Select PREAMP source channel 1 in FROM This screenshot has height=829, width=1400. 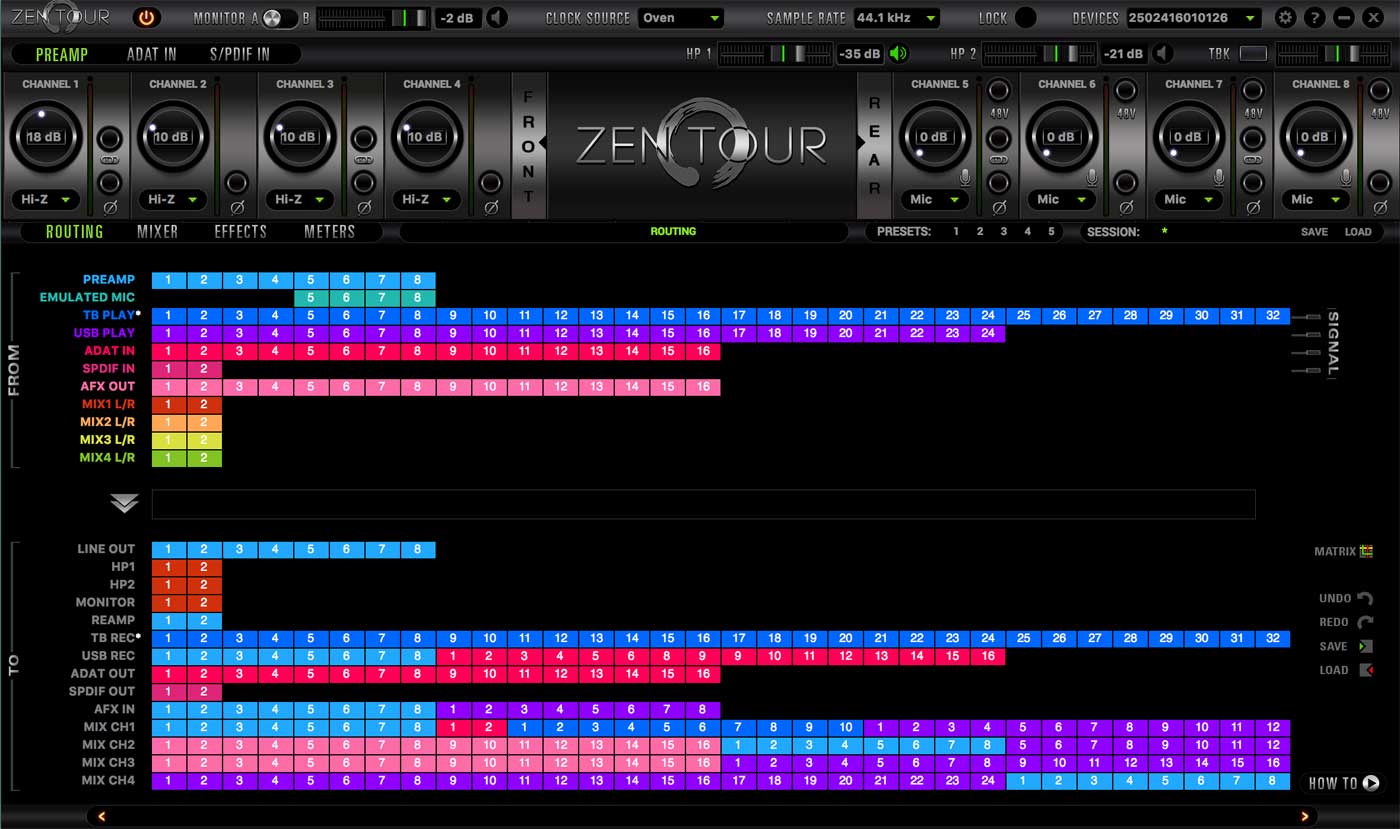169,280
